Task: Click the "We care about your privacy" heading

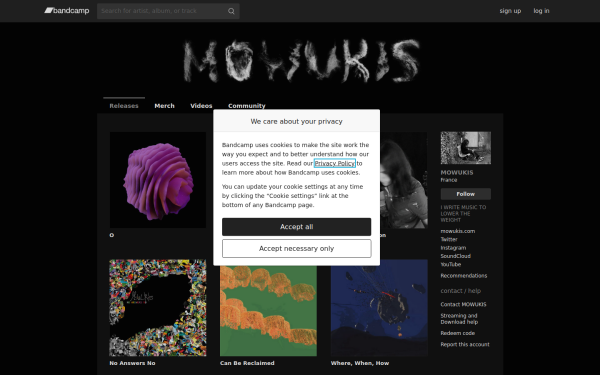Action: click(297, 121)
